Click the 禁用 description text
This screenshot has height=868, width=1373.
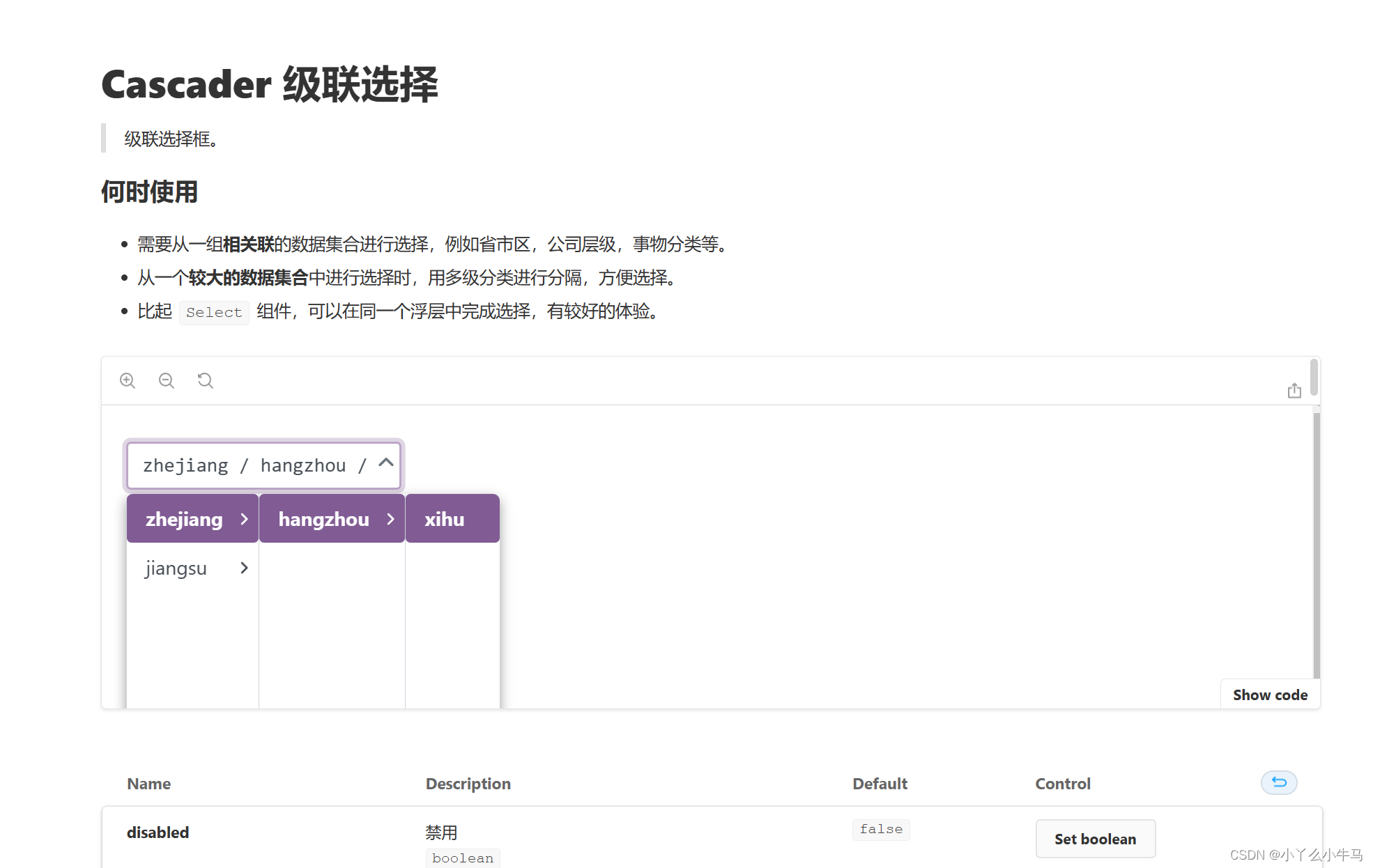441,832
